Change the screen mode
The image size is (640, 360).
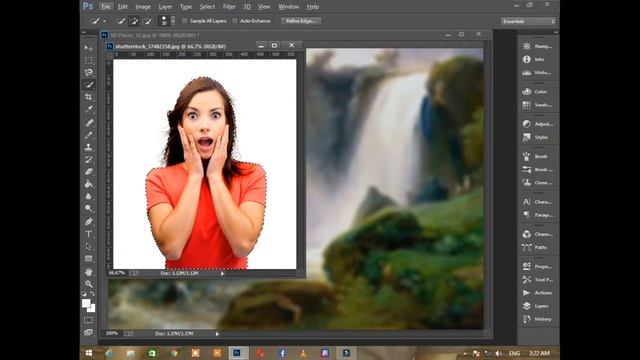tap(89, 332)
